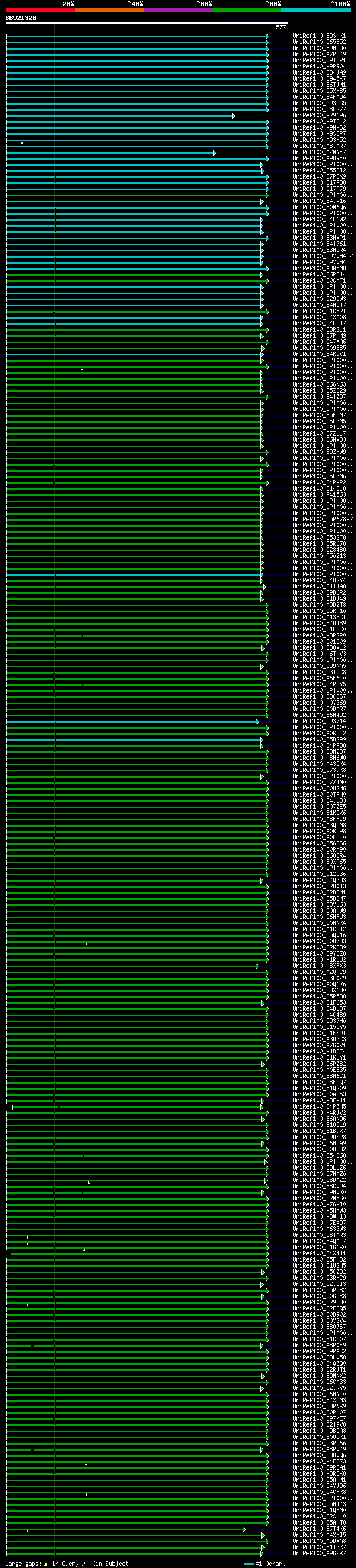Select hit label UniRef100_B9S0K1
This screenshot has width=356, height=1568.
tap(319, 36)
